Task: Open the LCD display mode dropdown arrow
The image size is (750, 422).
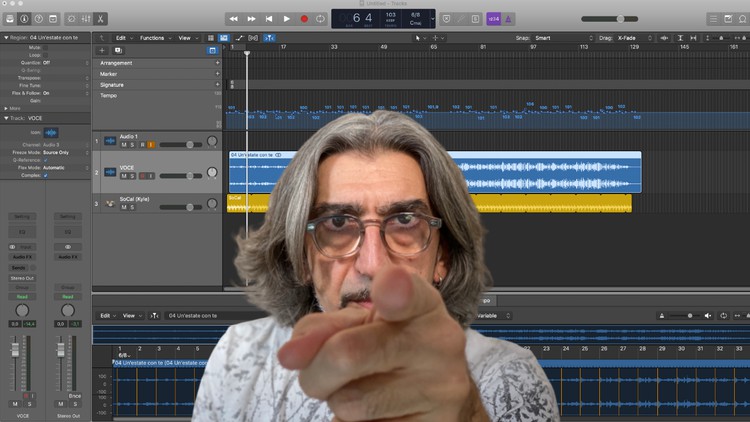Action: pos(432,19)
